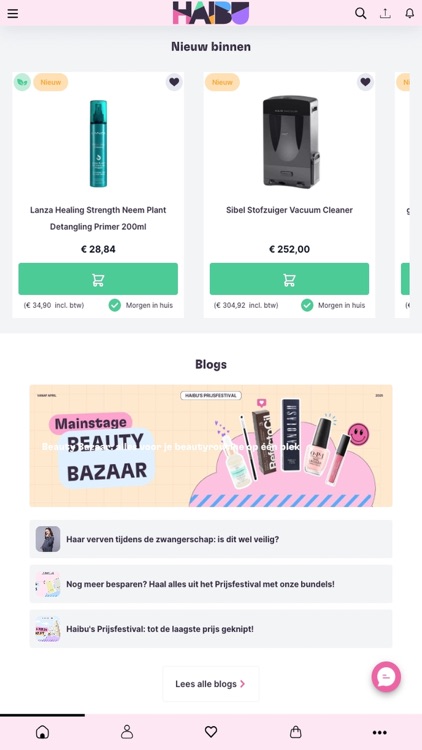Open the account profile tab
Image resolution: width=422 pixels, height=750 pixels.
127,732
